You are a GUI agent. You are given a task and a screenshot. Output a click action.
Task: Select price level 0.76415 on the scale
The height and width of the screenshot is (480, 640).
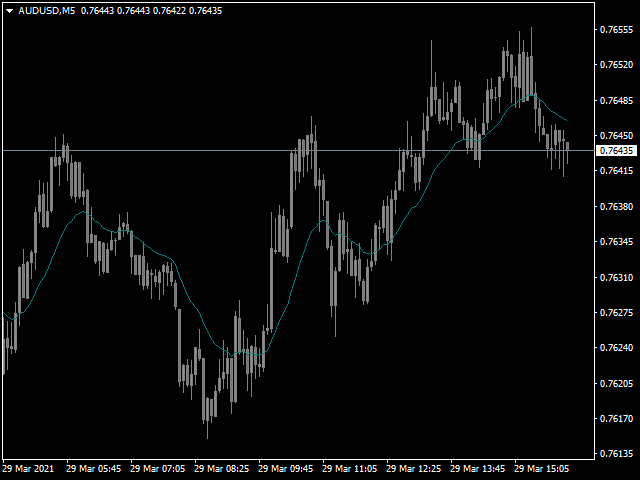(616, 171)
